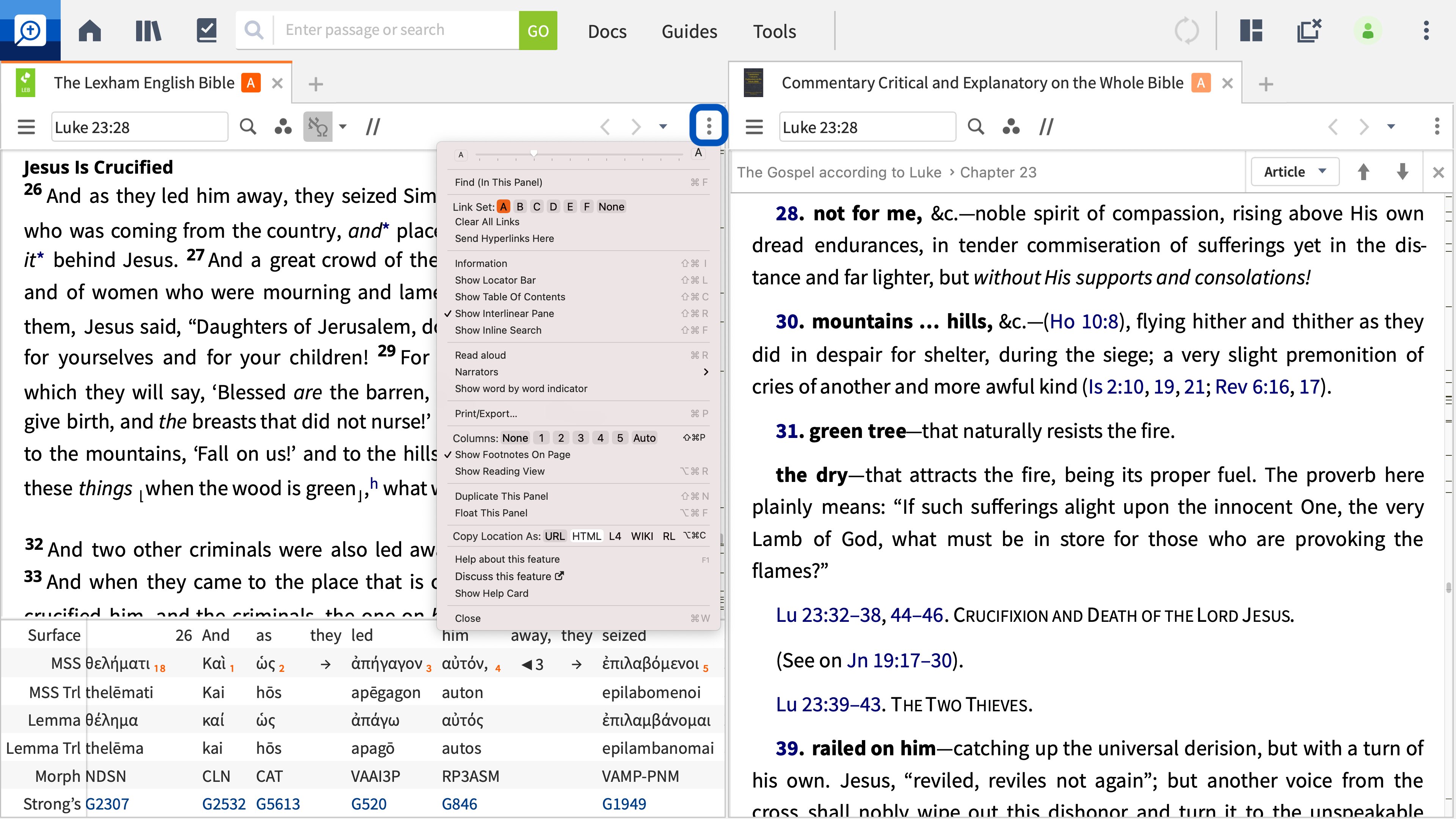1456x819 pixels.
Task: Close the Commentary locator bar
Action: click(x=1439, y=173)
